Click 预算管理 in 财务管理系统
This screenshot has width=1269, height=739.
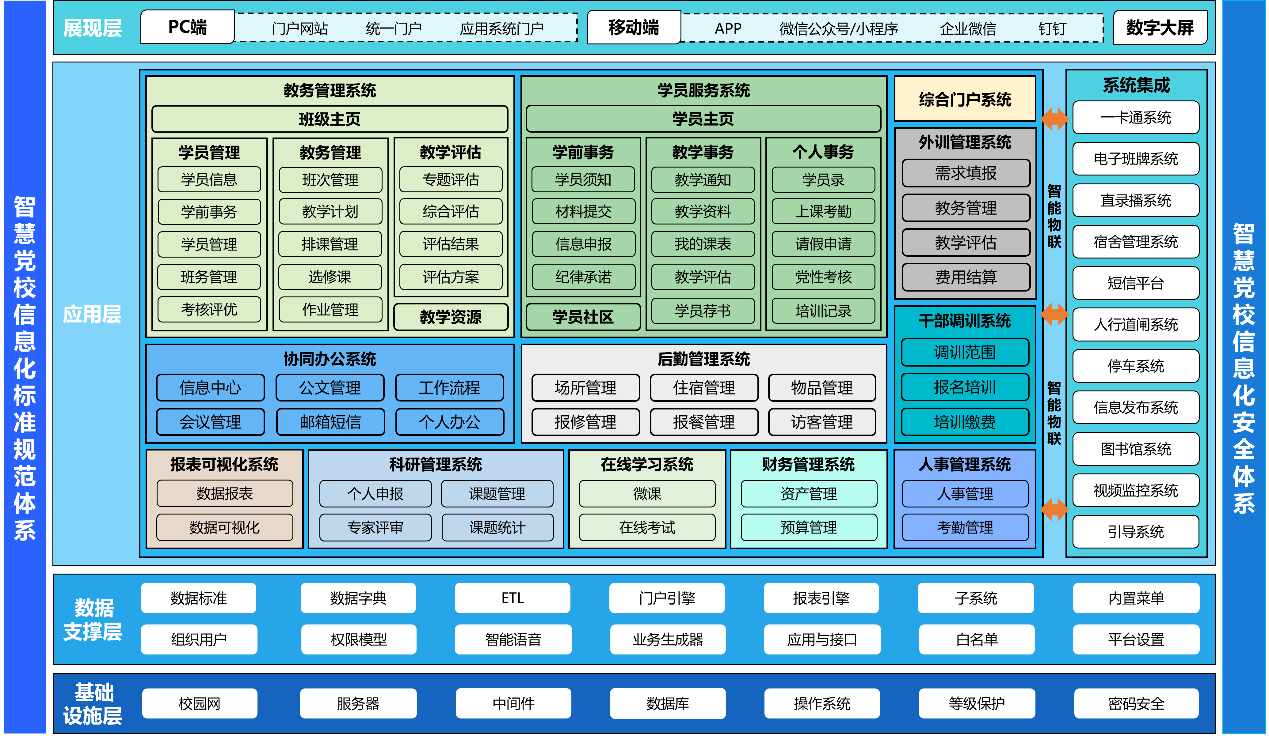tap(809, 527)
